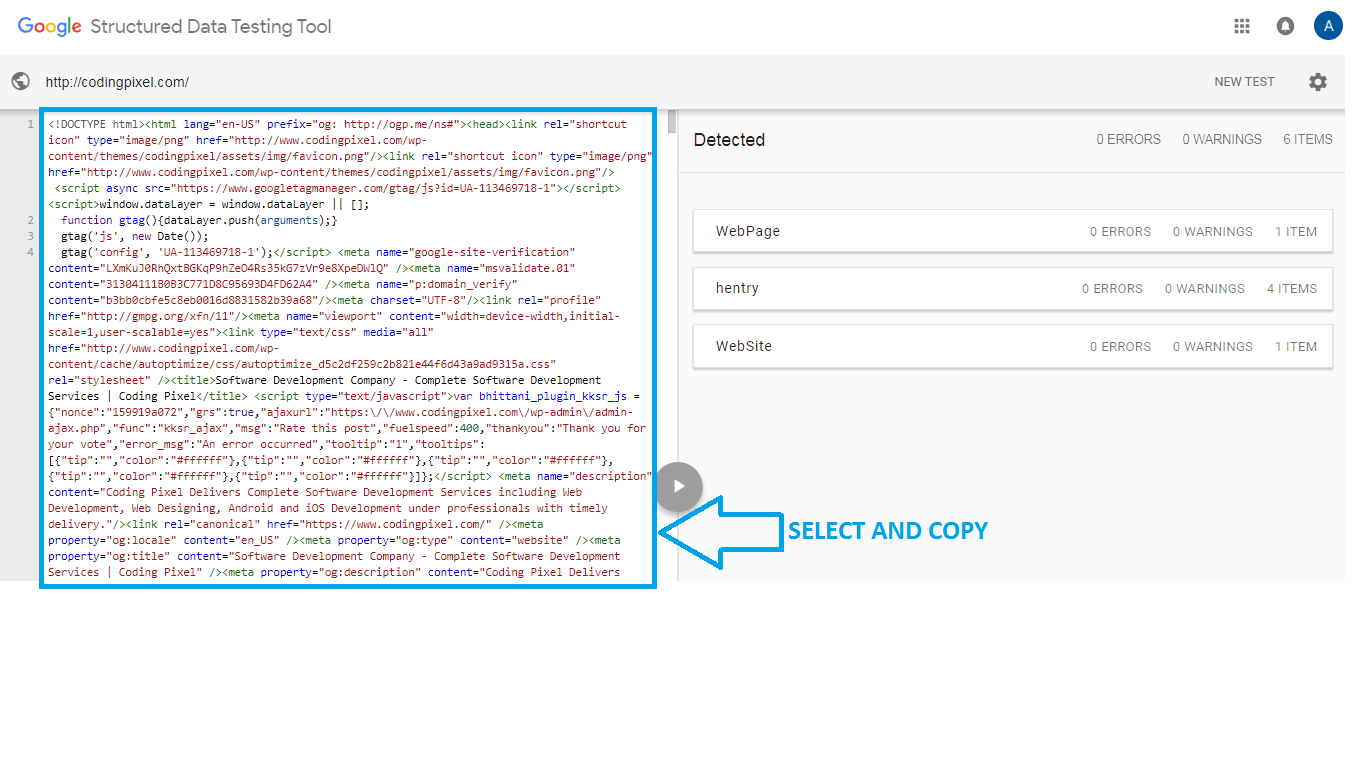
Task: Run test with the play button
Action: coord(679,487)
